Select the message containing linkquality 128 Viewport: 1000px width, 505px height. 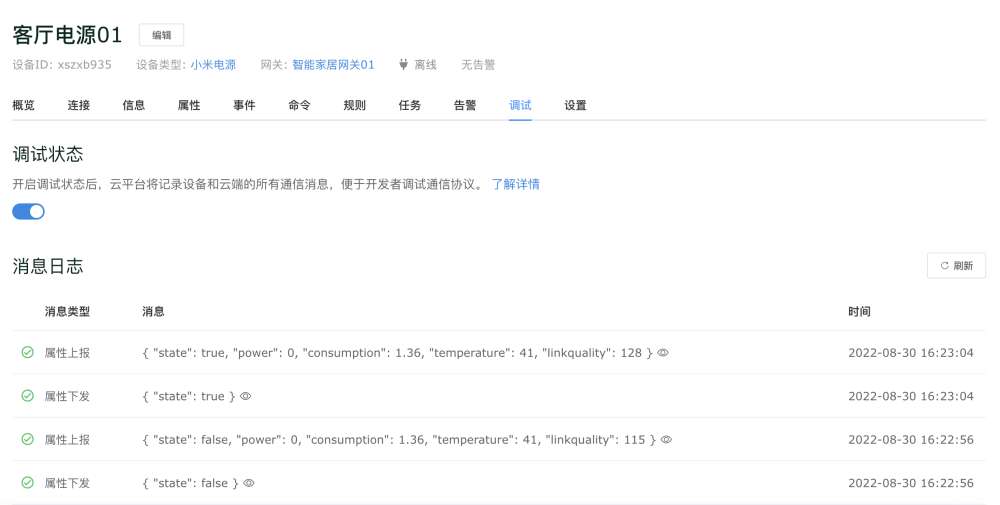pyautogui.click(x=397, y=353)
